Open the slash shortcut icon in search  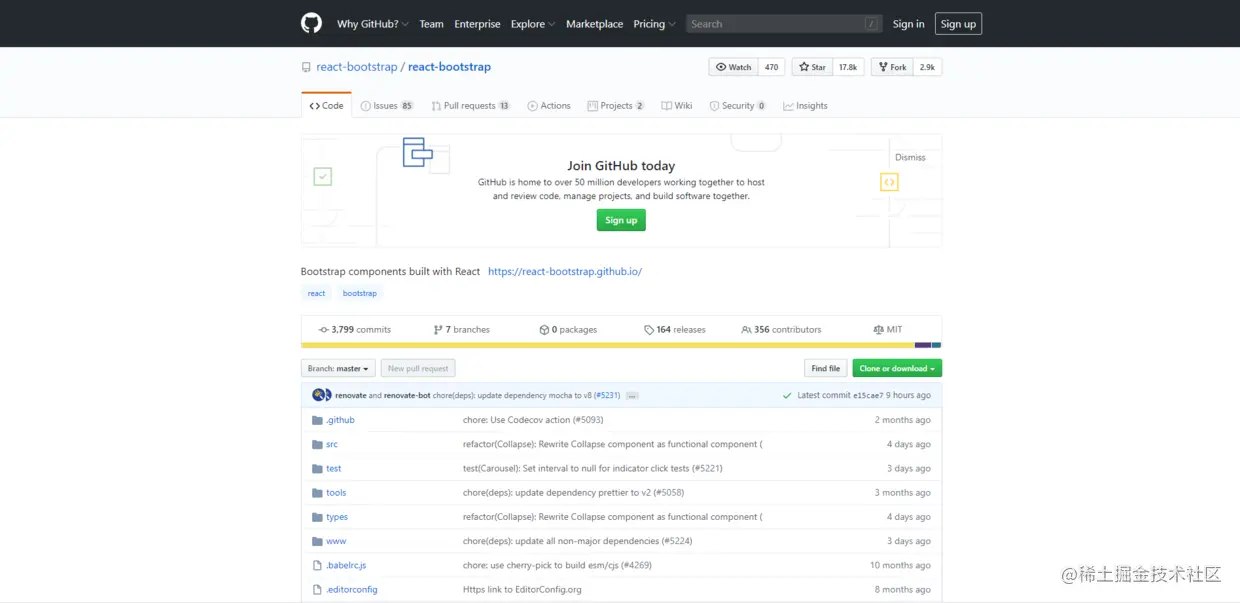tap(872, 24)
